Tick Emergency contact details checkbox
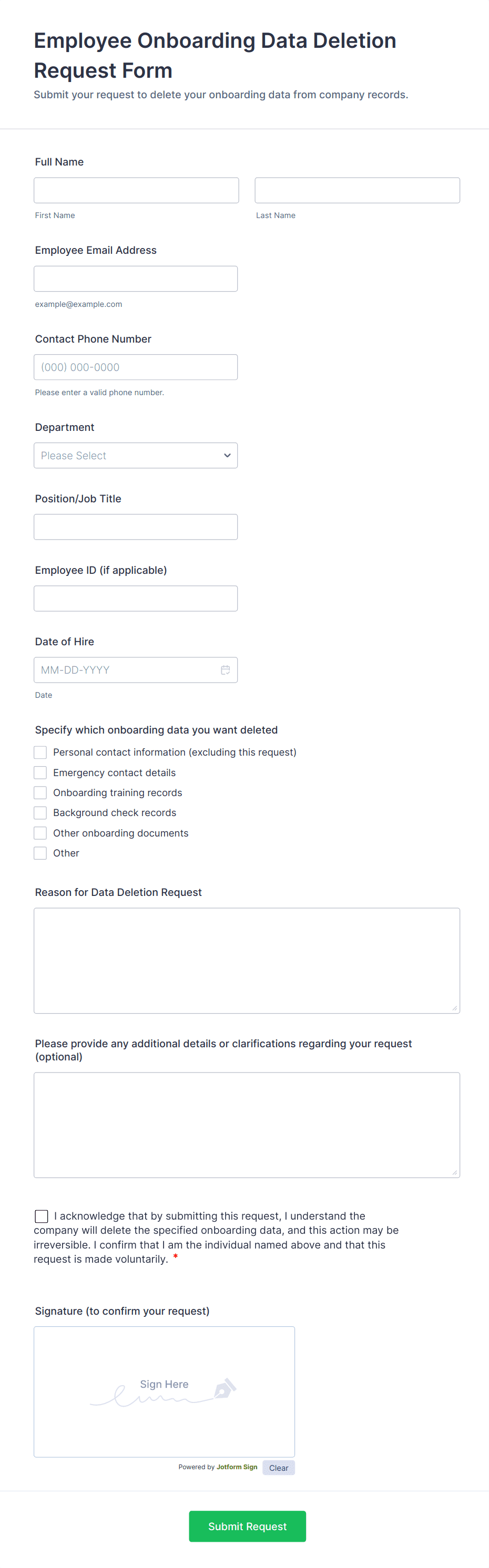This screenshot has height=1568, width=489. pyautogui.click(x=40, y=772)
